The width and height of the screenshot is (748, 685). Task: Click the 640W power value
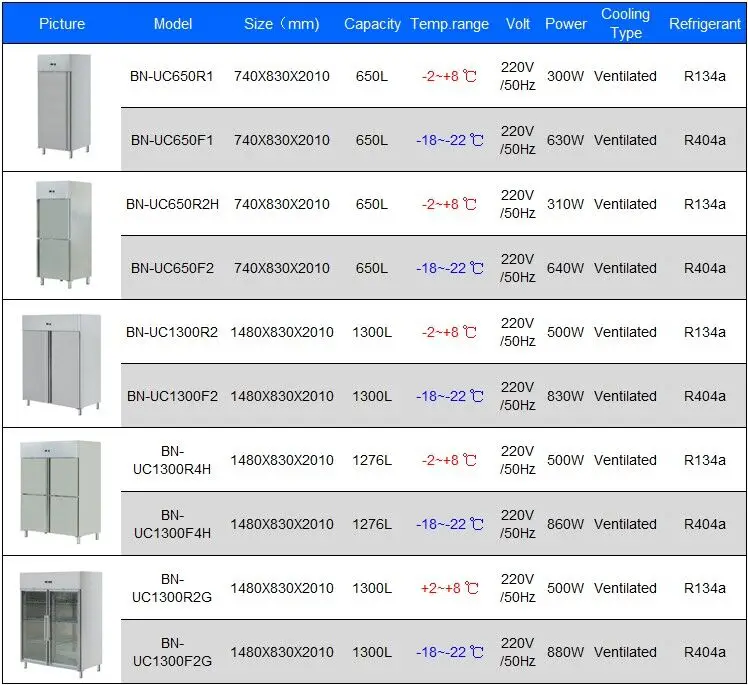pos(565,268)
